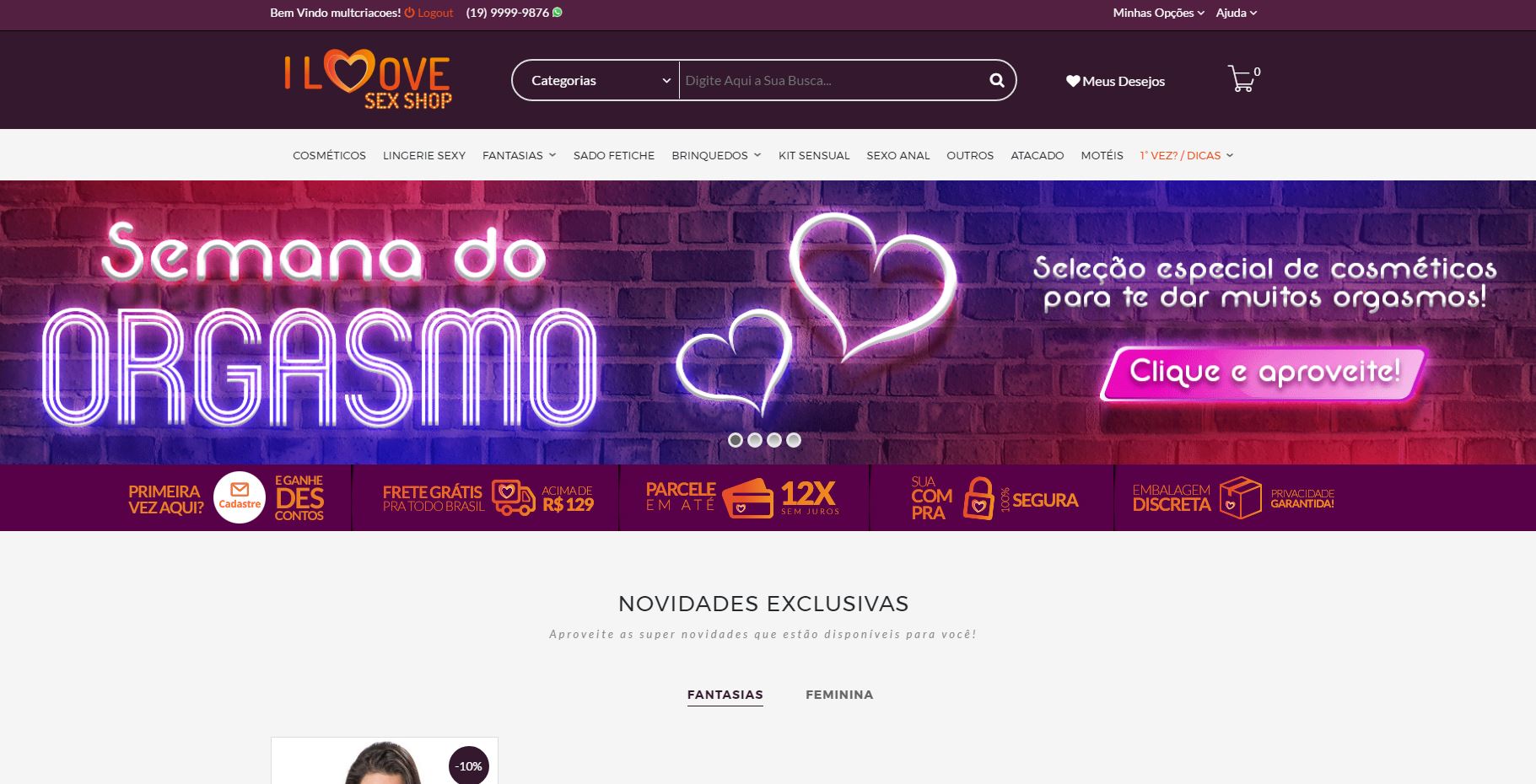Click the free shipping truck icon
This screenshot has width=1536, height=784.
coord(513,497)
